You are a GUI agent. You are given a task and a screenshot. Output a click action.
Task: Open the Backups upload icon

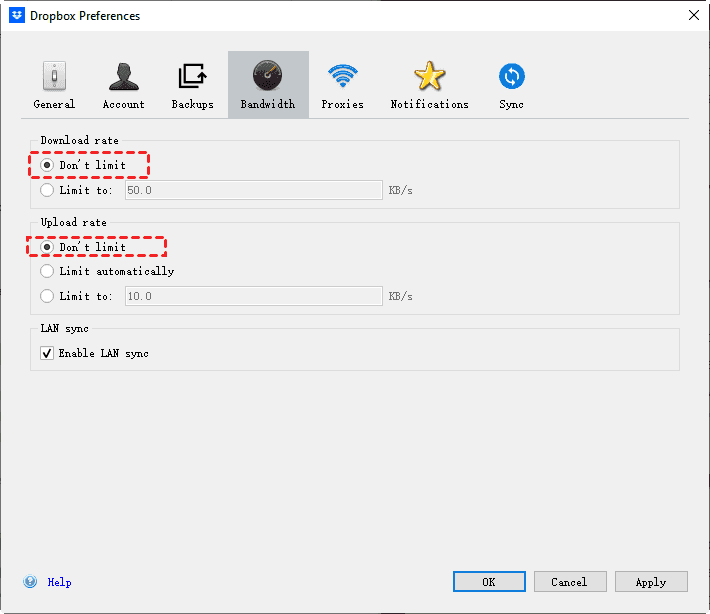tap(192, 76)
